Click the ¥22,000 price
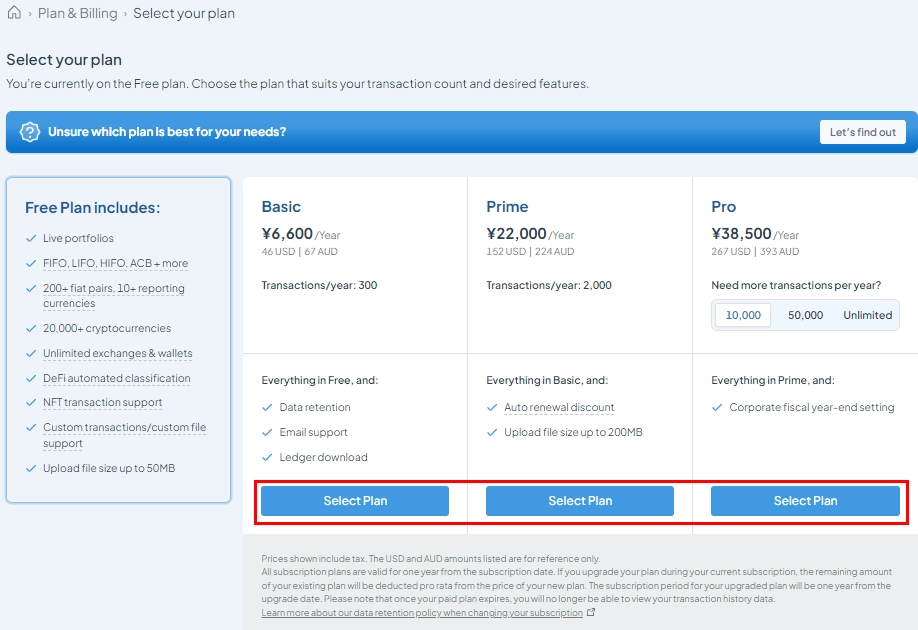The width and height of the screenshot is (918, 630). click(x=516, y=234)
